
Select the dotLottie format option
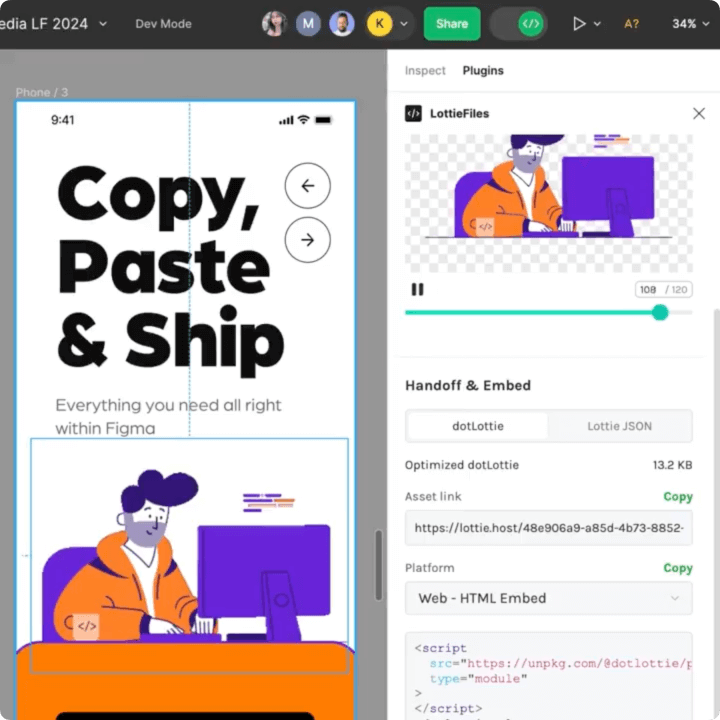[x=478, y=426]
